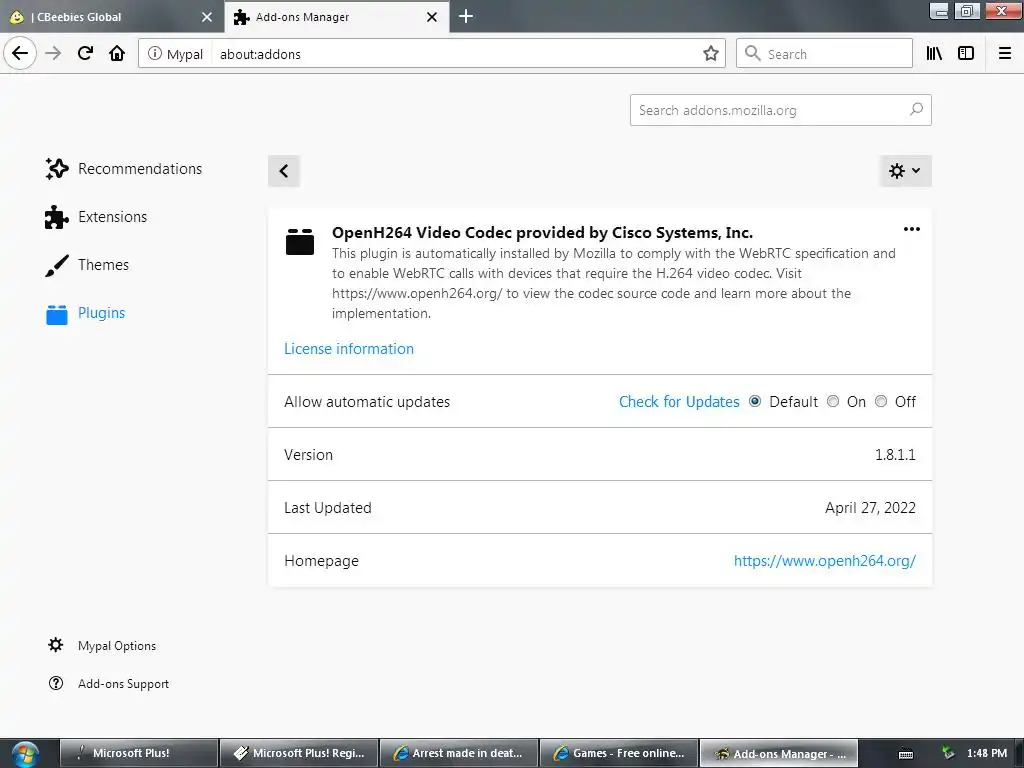Switch to Games - Free online... taskbar window

[618, 753]
